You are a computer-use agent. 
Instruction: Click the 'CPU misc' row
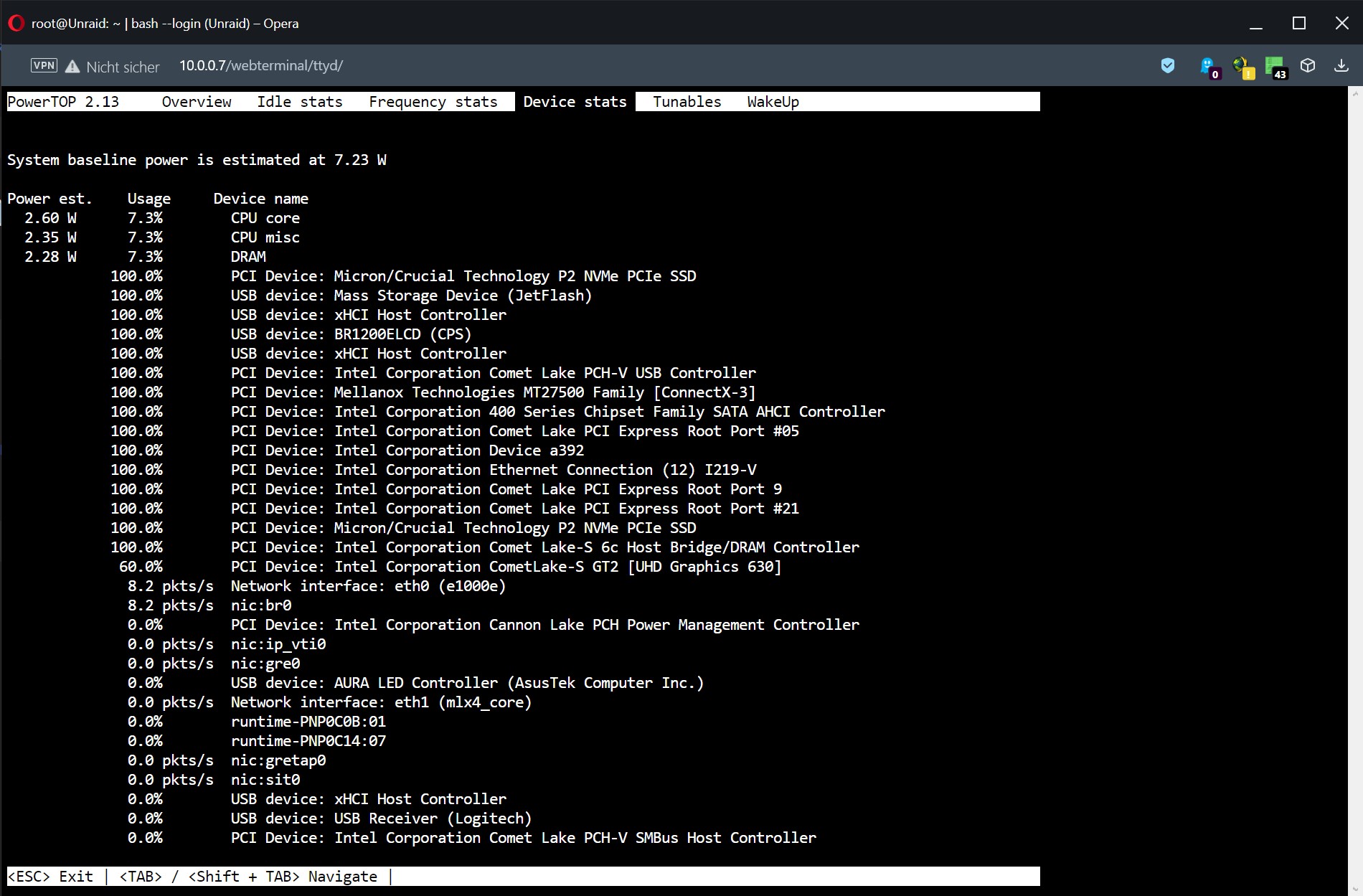265,237
